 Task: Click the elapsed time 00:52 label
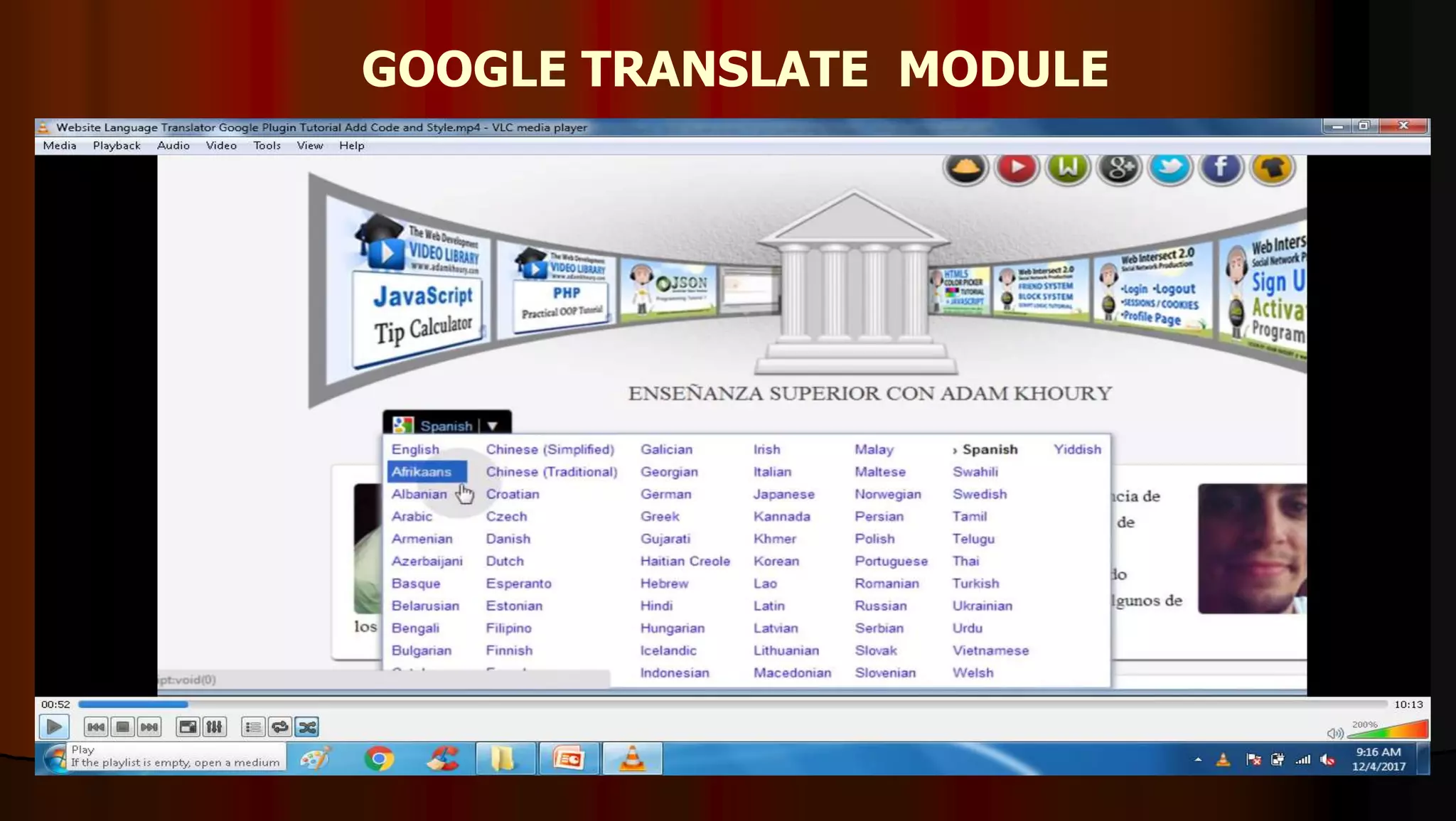pos(55,704)
